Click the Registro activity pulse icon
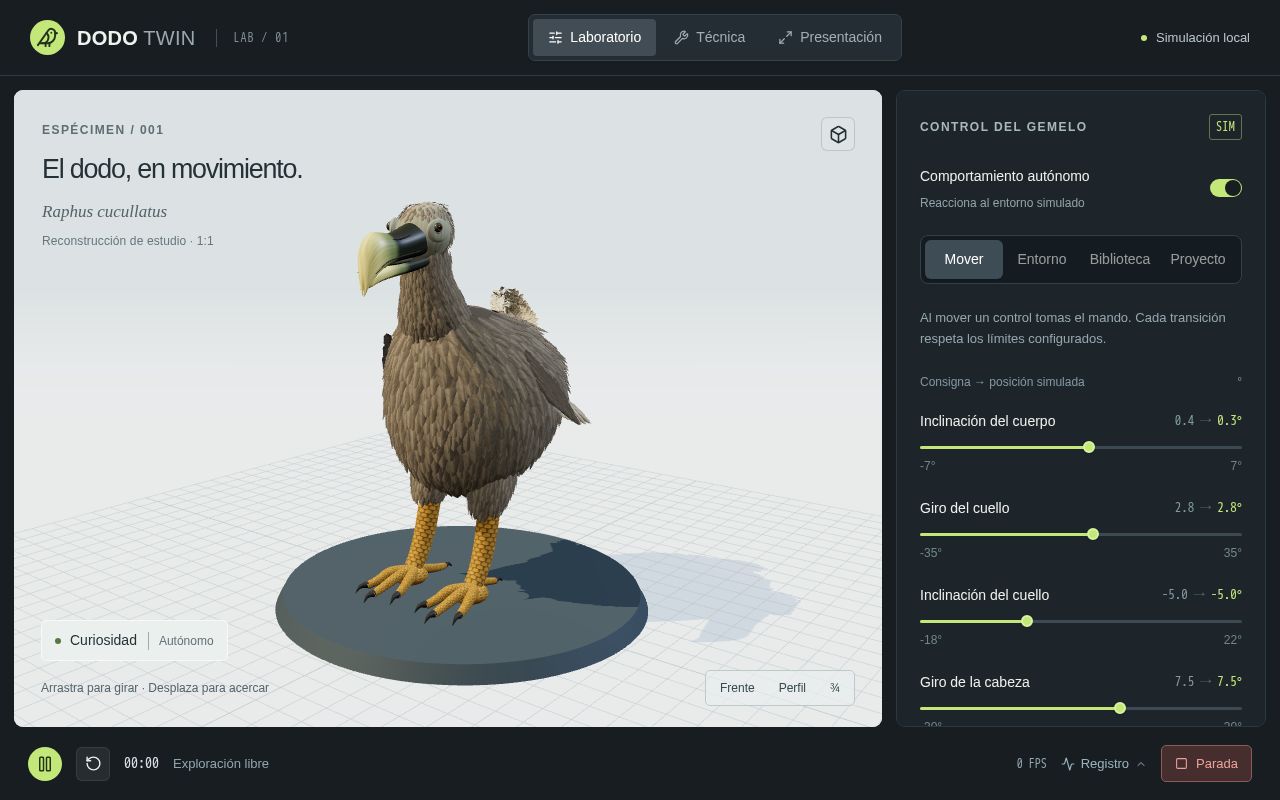This screenshot has width=1280, height=800. 1068,764
